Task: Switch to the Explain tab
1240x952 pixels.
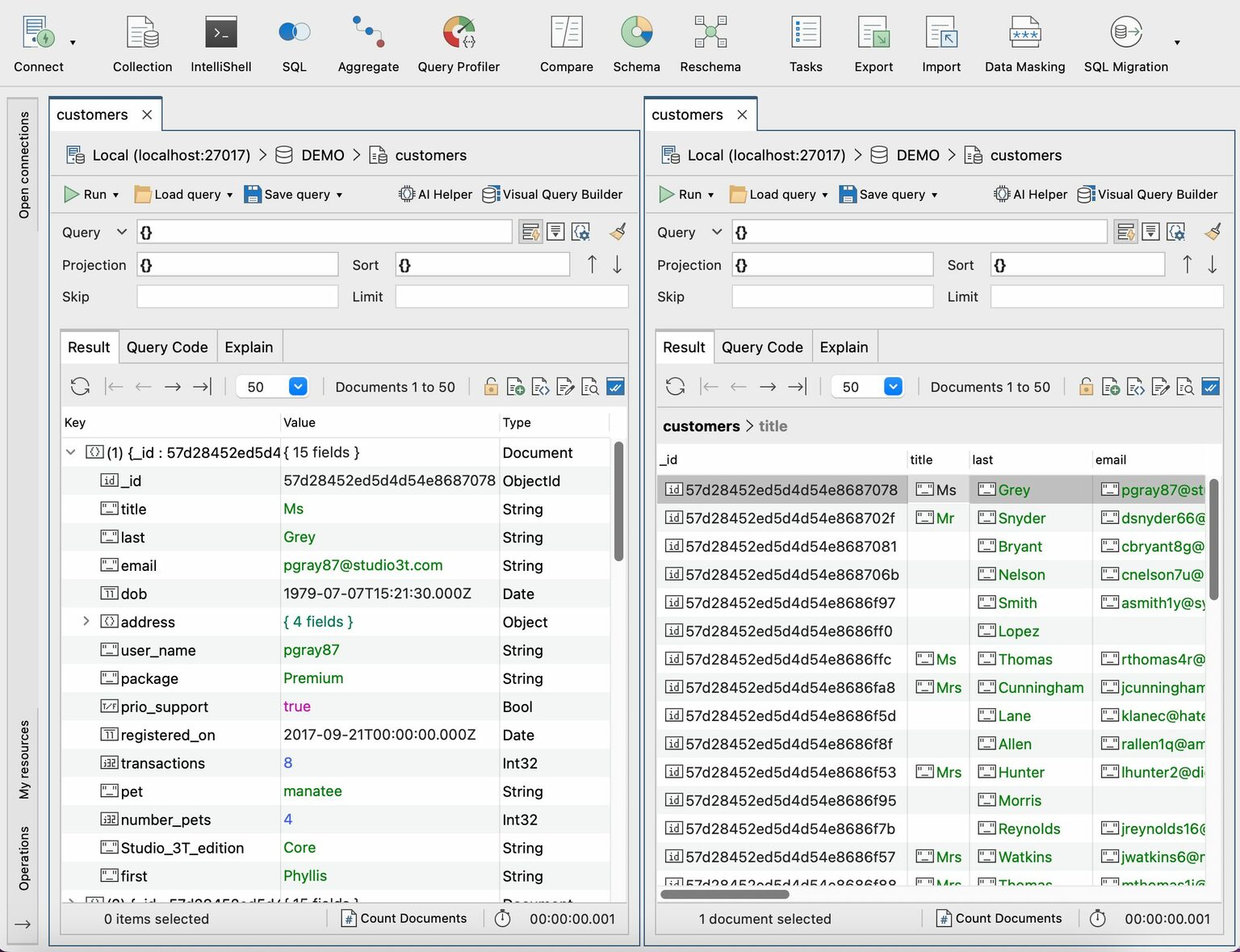Action: tap(249, 346)
